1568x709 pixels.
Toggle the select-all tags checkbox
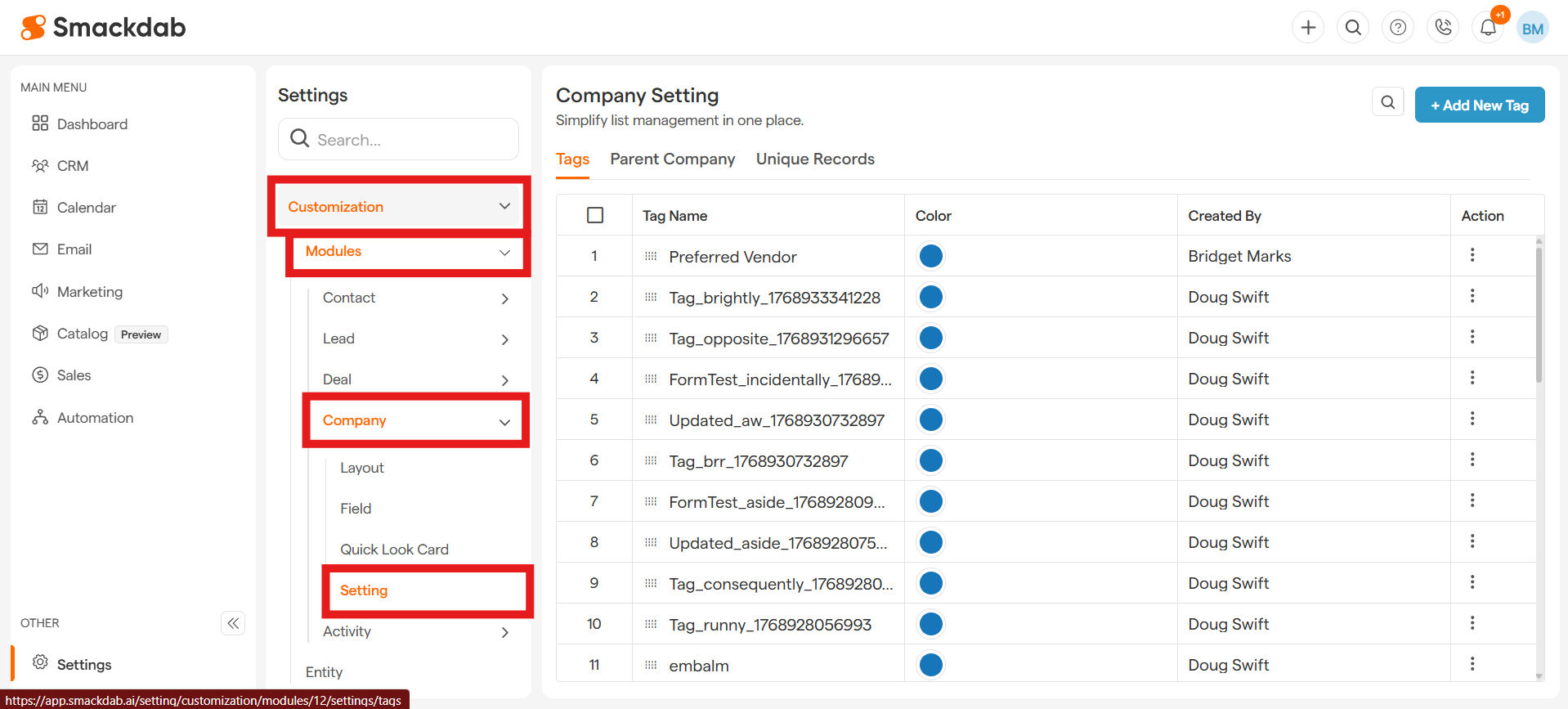coord(595,215)
